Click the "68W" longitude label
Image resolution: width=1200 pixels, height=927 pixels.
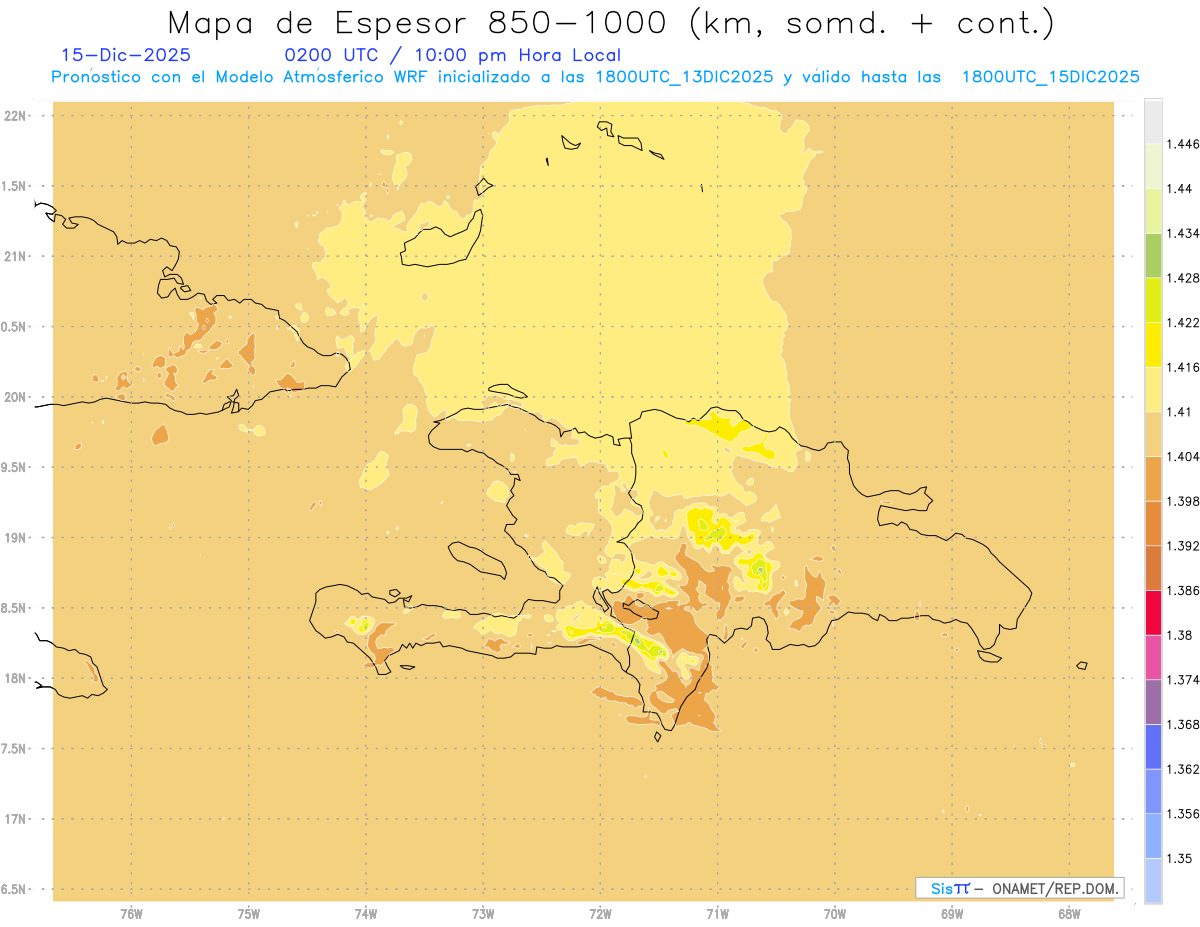point(1069,914)
